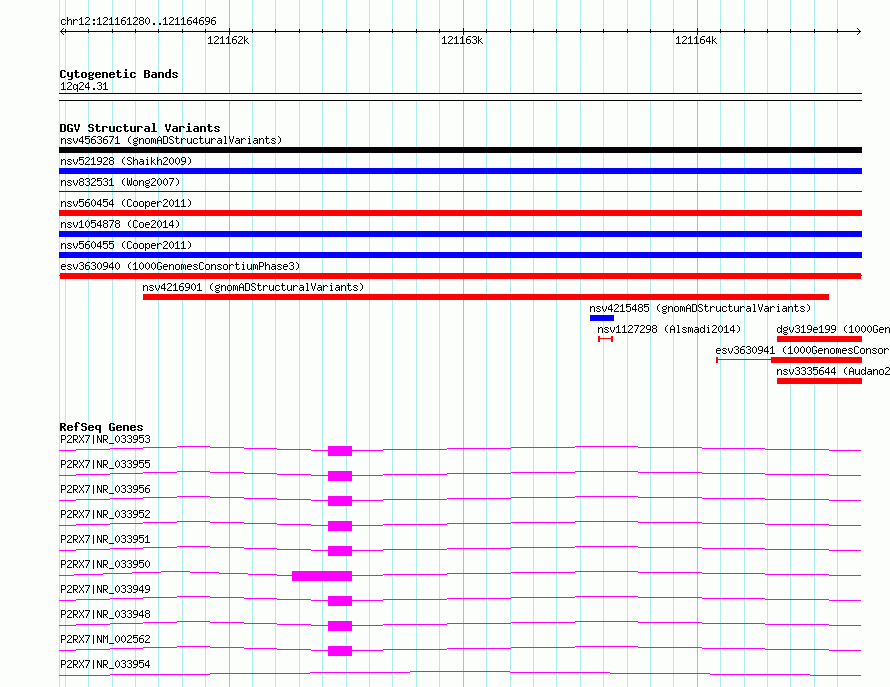Select the NR_033953 magenta exon block
This screenshot has width=890, height=687.
point(340,451)
